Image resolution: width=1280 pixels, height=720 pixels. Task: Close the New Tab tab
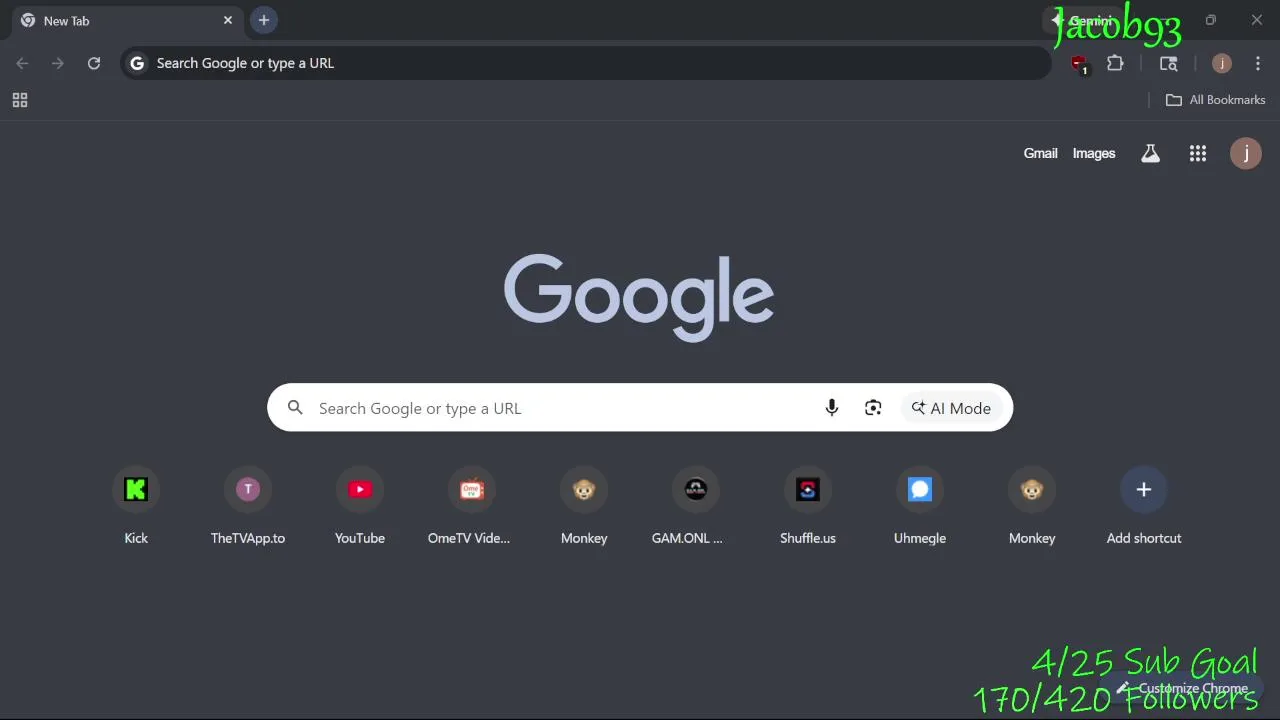(x=228, y=20)
